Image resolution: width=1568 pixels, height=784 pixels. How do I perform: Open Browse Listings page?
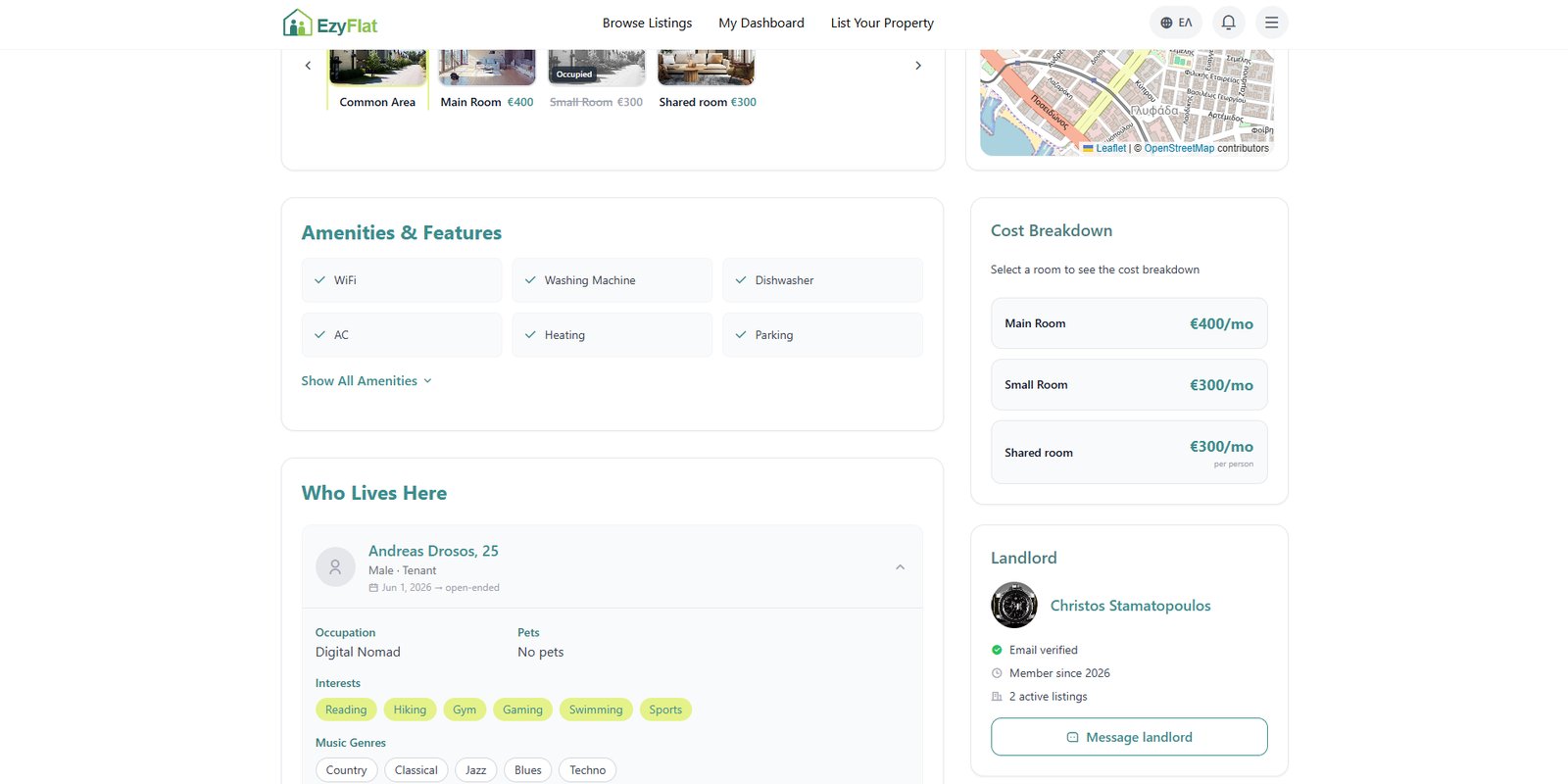pos(647,23)
